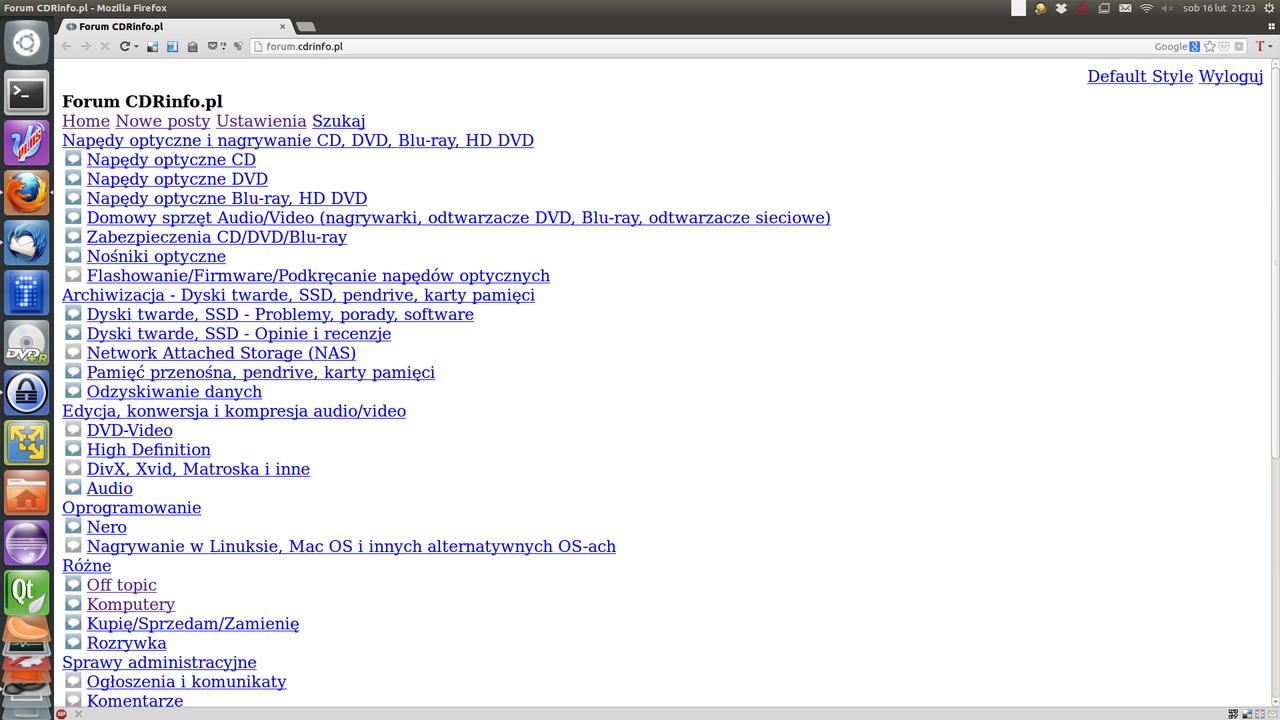Open the messaging envelope indicator

coord(1125,8)
